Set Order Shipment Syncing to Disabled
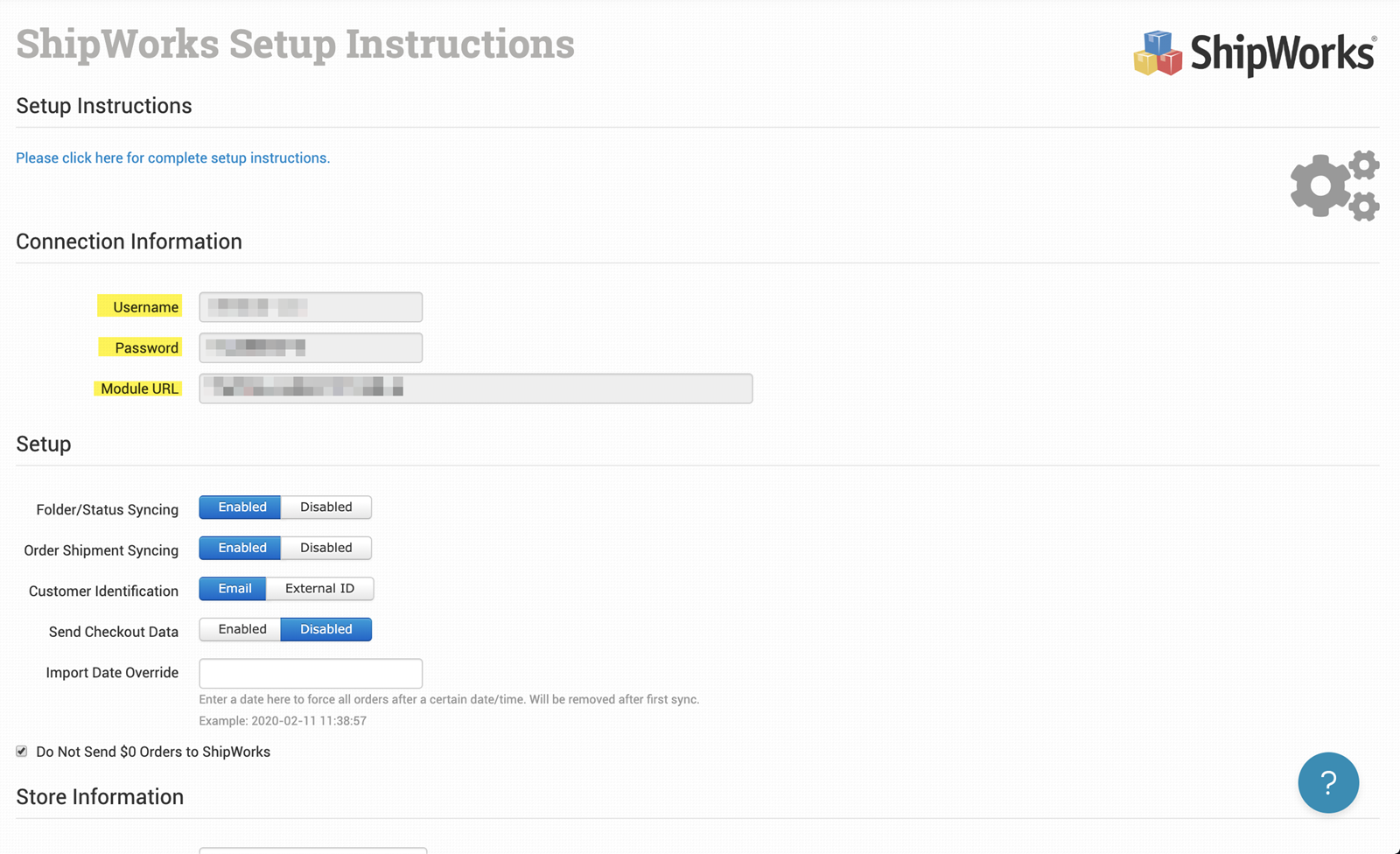This screenshot has width=1400, height=854. point(326,548)
